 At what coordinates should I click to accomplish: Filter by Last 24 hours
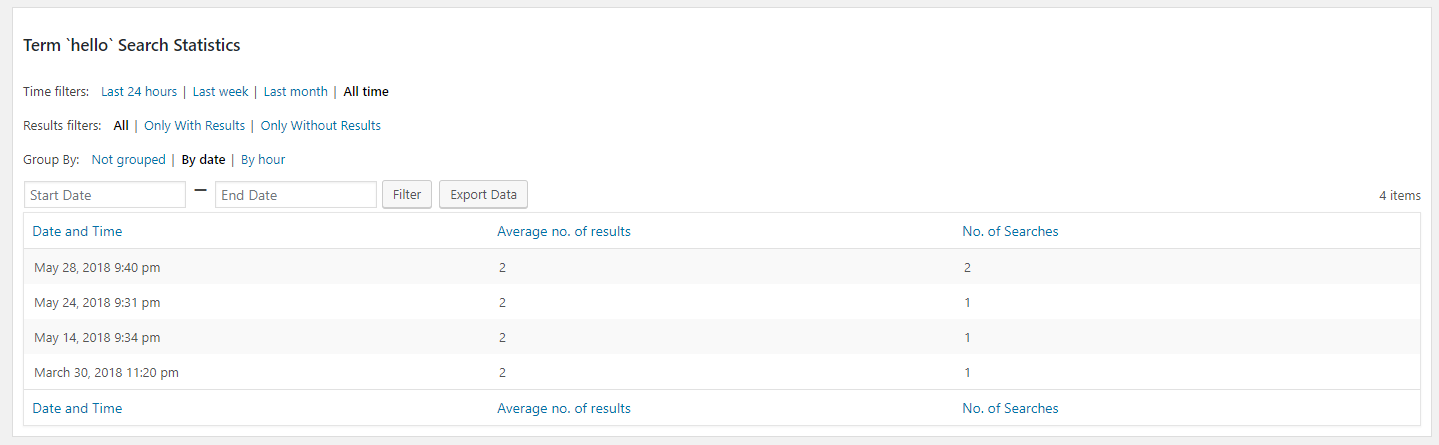coord(139,92)
